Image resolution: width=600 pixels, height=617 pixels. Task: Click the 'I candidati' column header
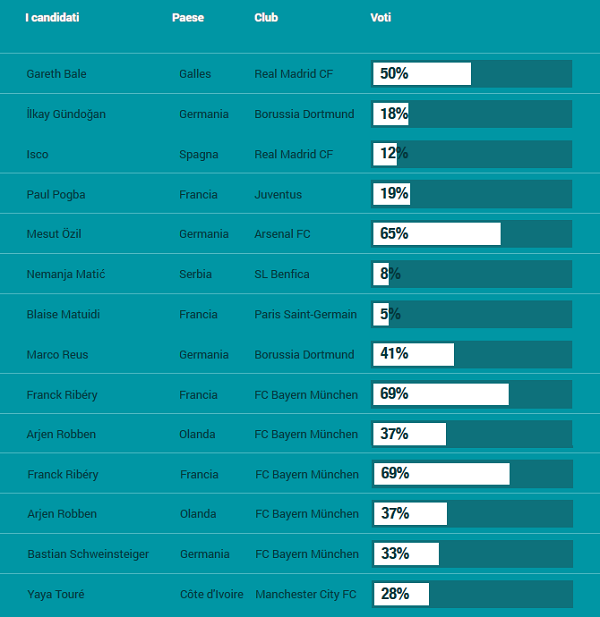(52, 18)
